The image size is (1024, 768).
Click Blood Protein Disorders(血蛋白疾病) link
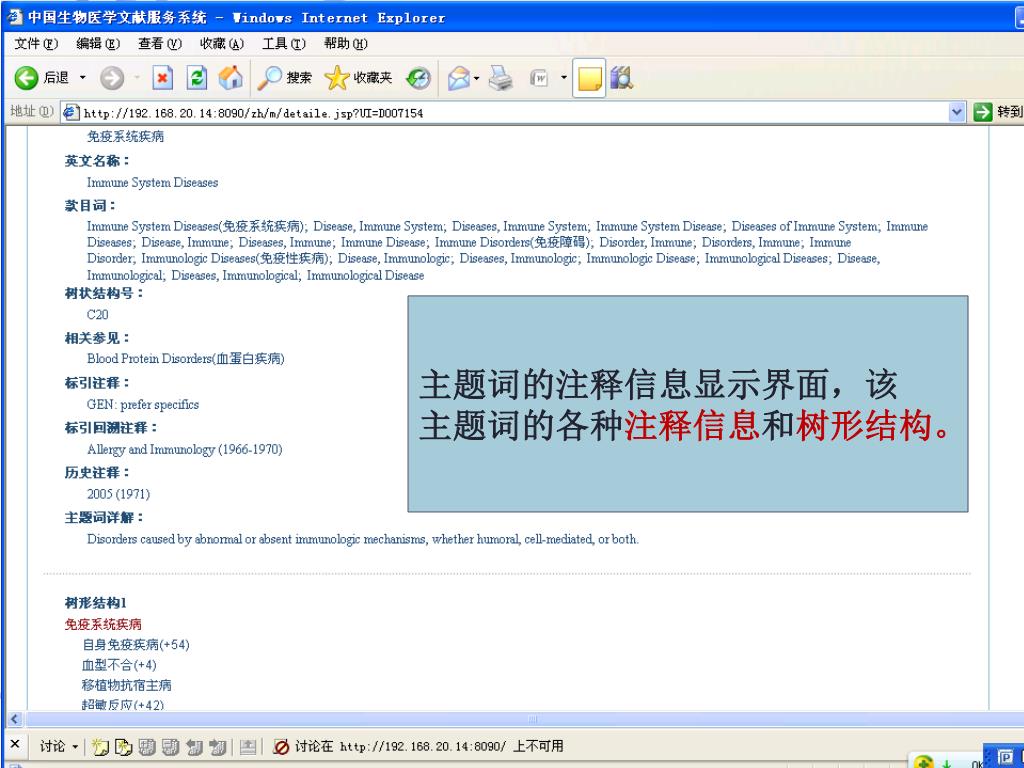coord(186,359)
